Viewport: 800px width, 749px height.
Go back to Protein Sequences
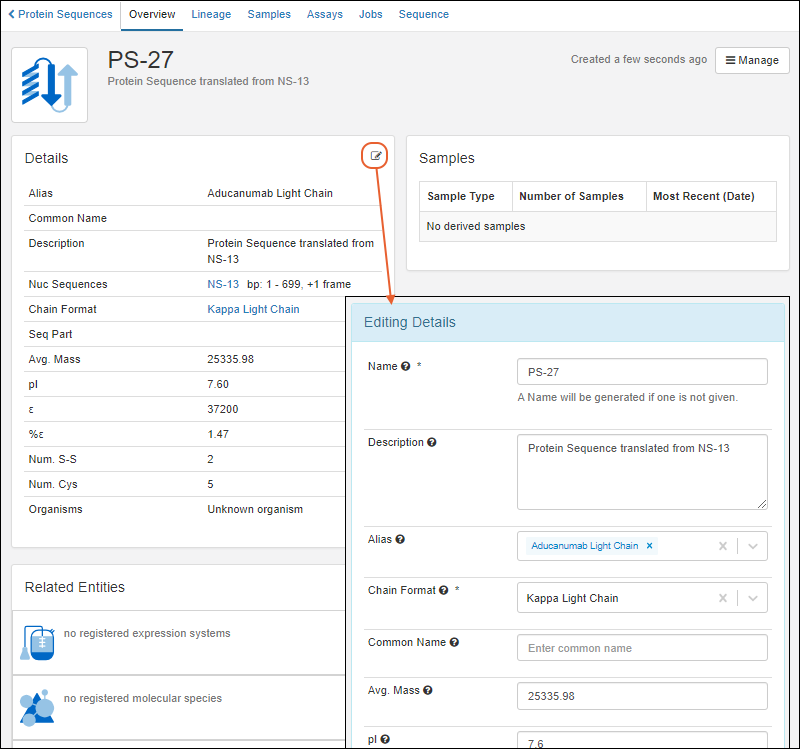point(60,15)
